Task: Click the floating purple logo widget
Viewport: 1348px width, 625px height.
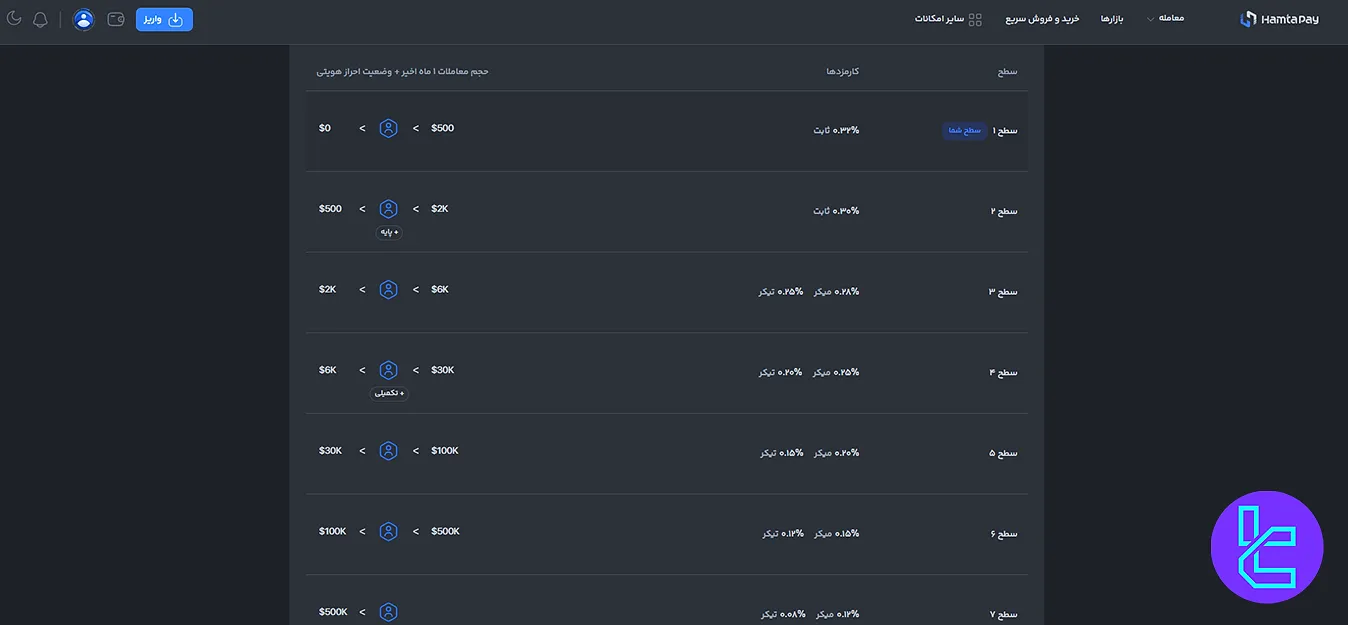Action: [1266, 547]
